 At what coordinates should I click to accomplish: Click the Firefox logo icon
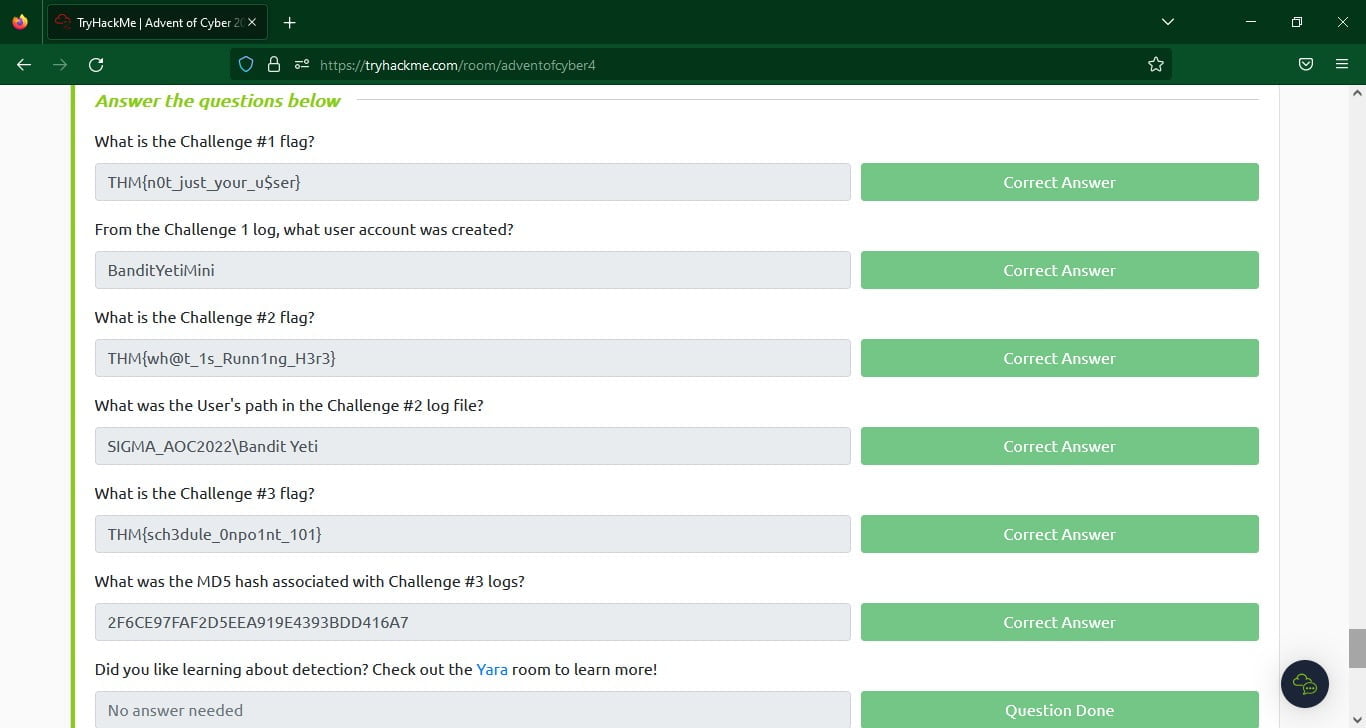(x=20, y=22)
